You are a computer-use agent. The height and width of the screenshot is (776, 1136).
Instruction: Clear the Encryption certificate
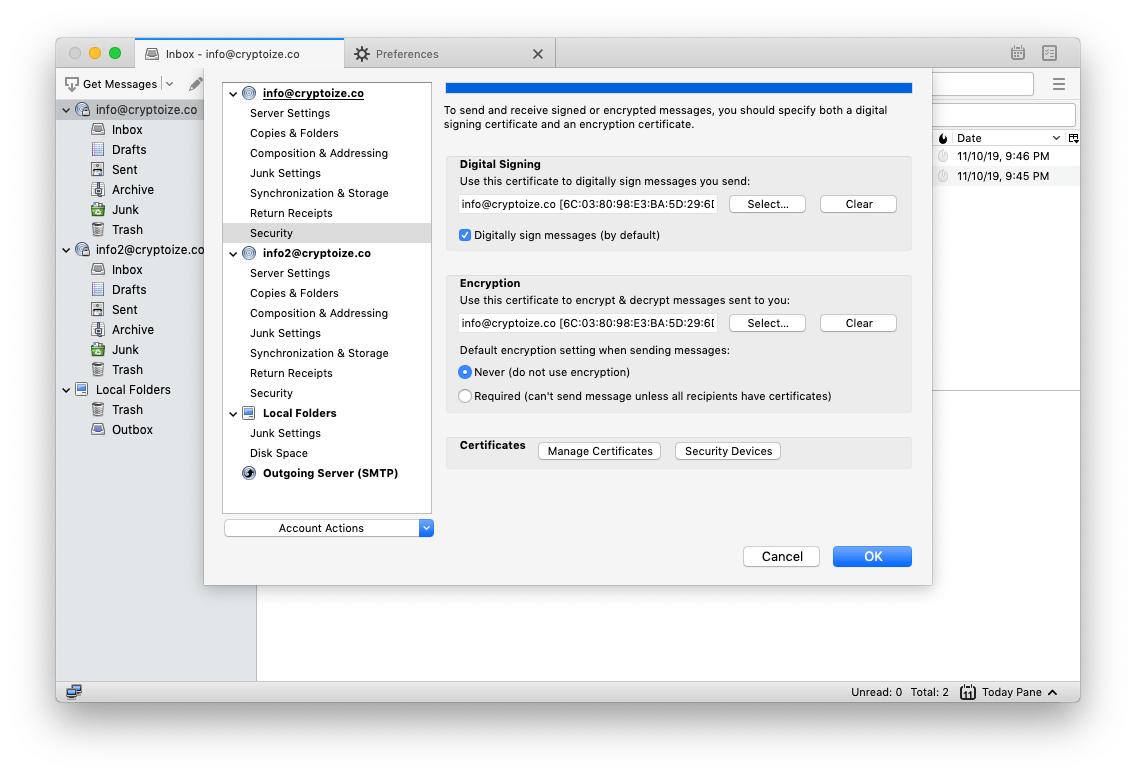(x=859, y=323)
